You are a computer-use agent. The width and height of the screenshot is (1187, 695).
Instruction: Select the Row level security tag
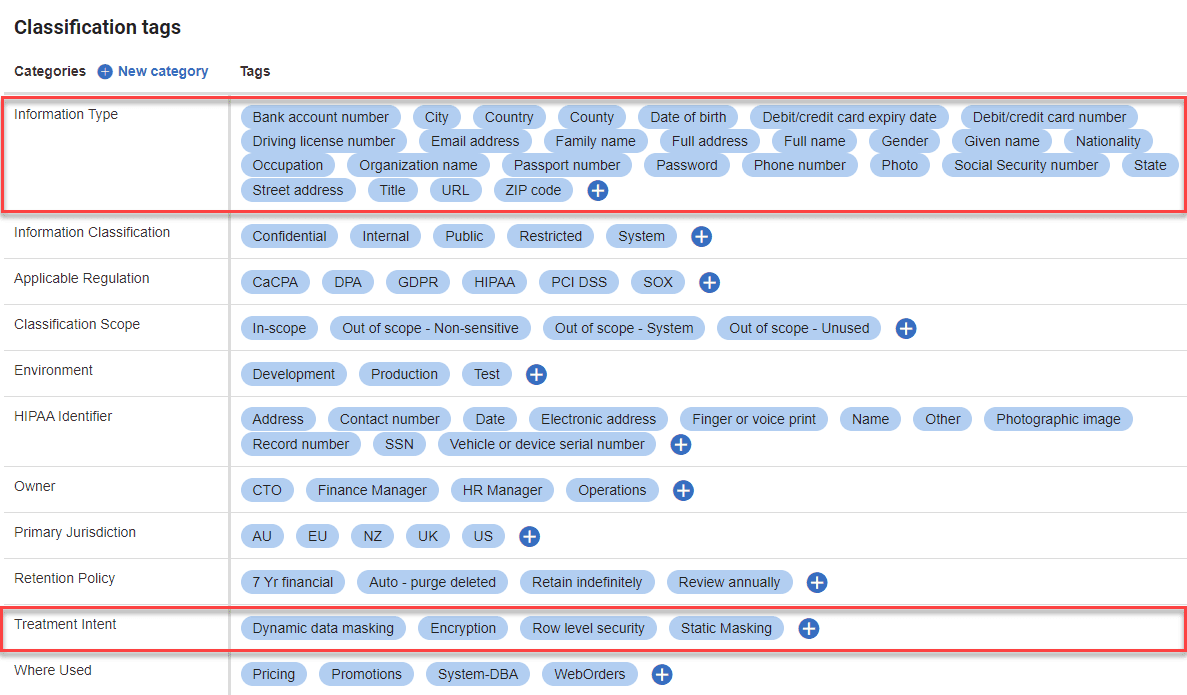click(x=588, y=628)
